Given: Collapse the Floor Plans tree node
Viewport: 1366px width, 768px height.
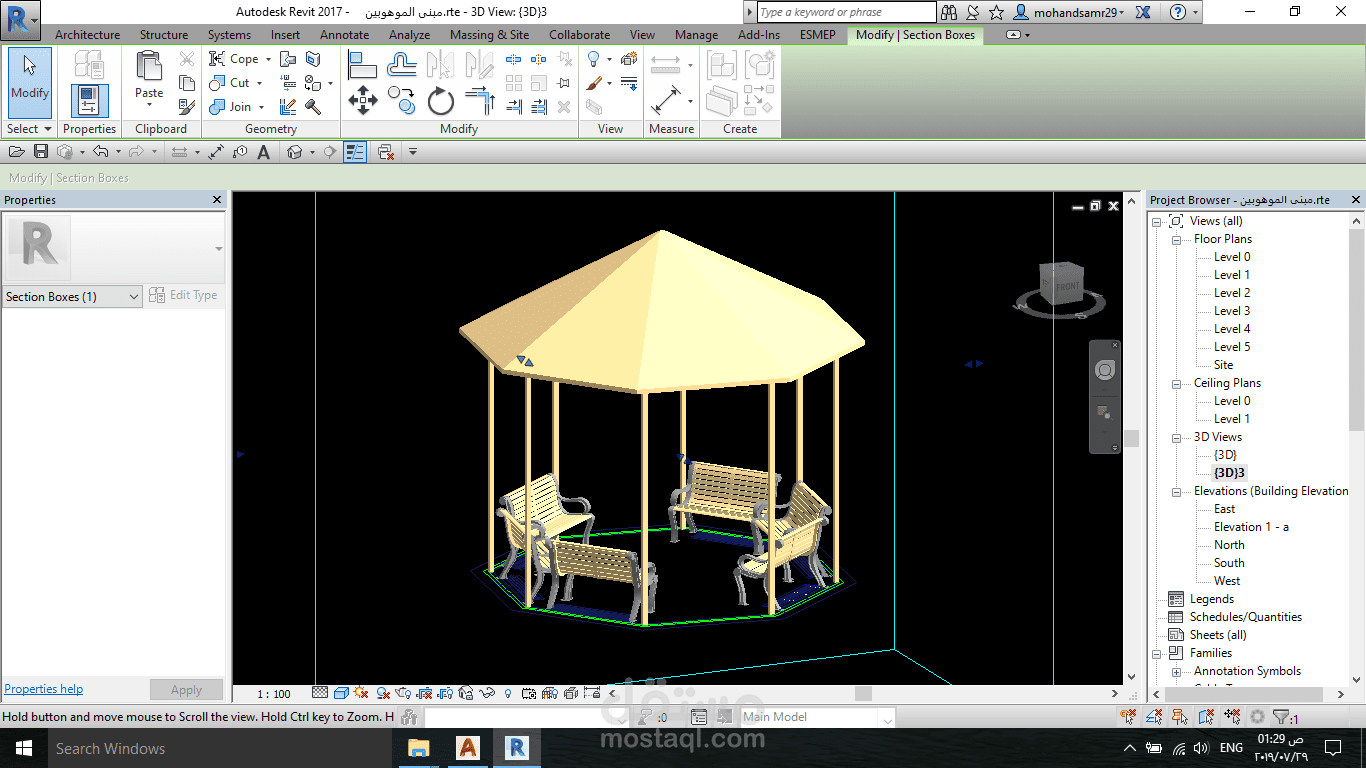Looking at the screenshot, I should [1177, 240].
